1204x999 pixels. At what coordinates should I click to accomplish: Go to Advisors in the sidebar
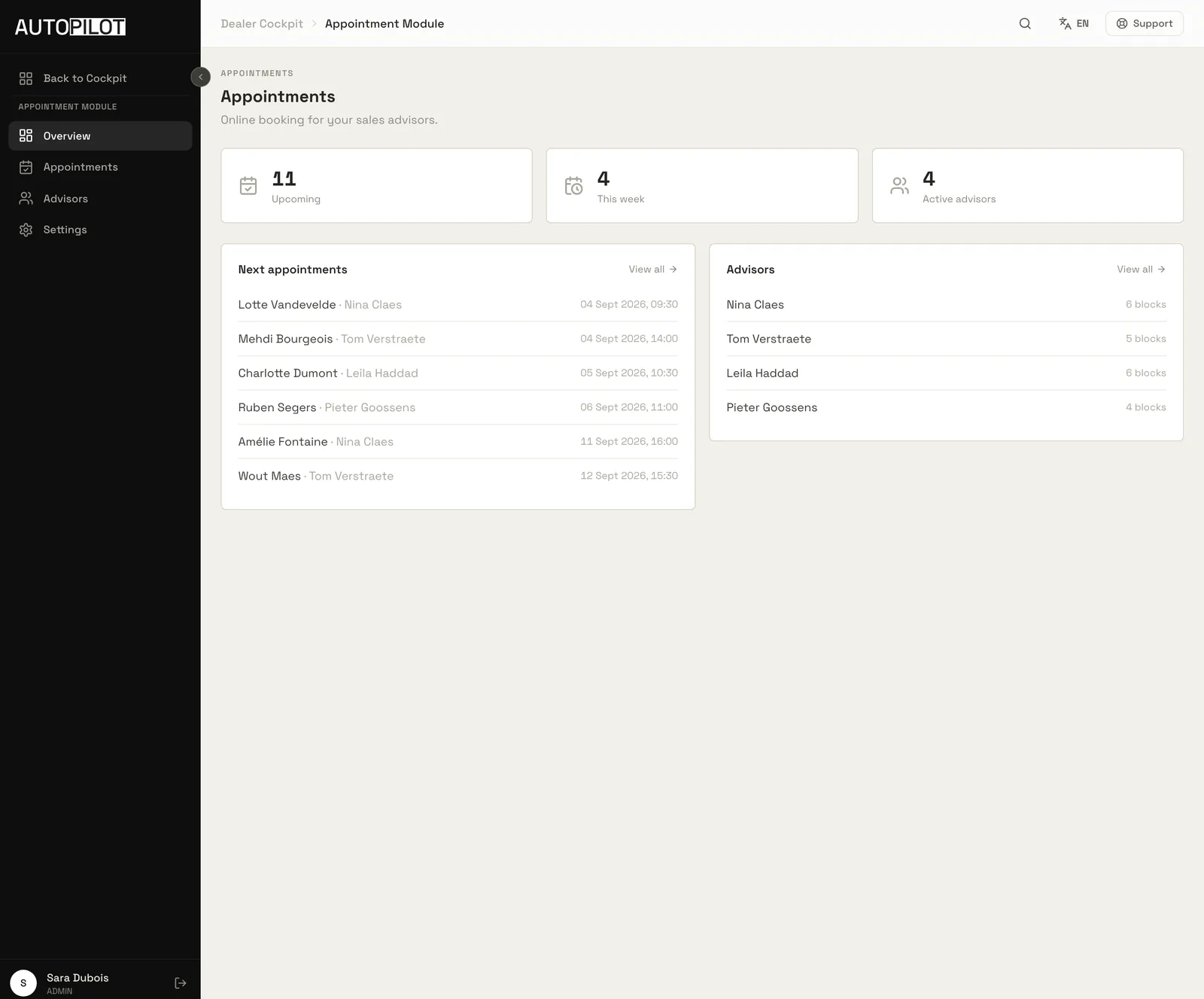point(100,199)
